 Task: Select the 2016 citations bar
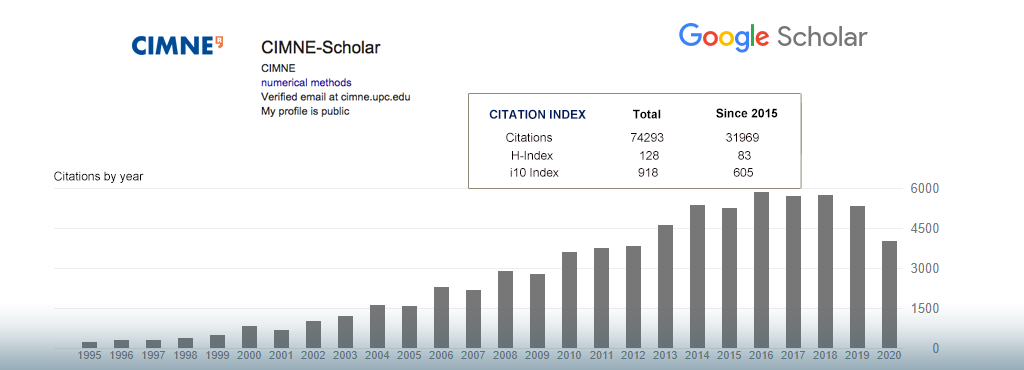pos(761,270)
